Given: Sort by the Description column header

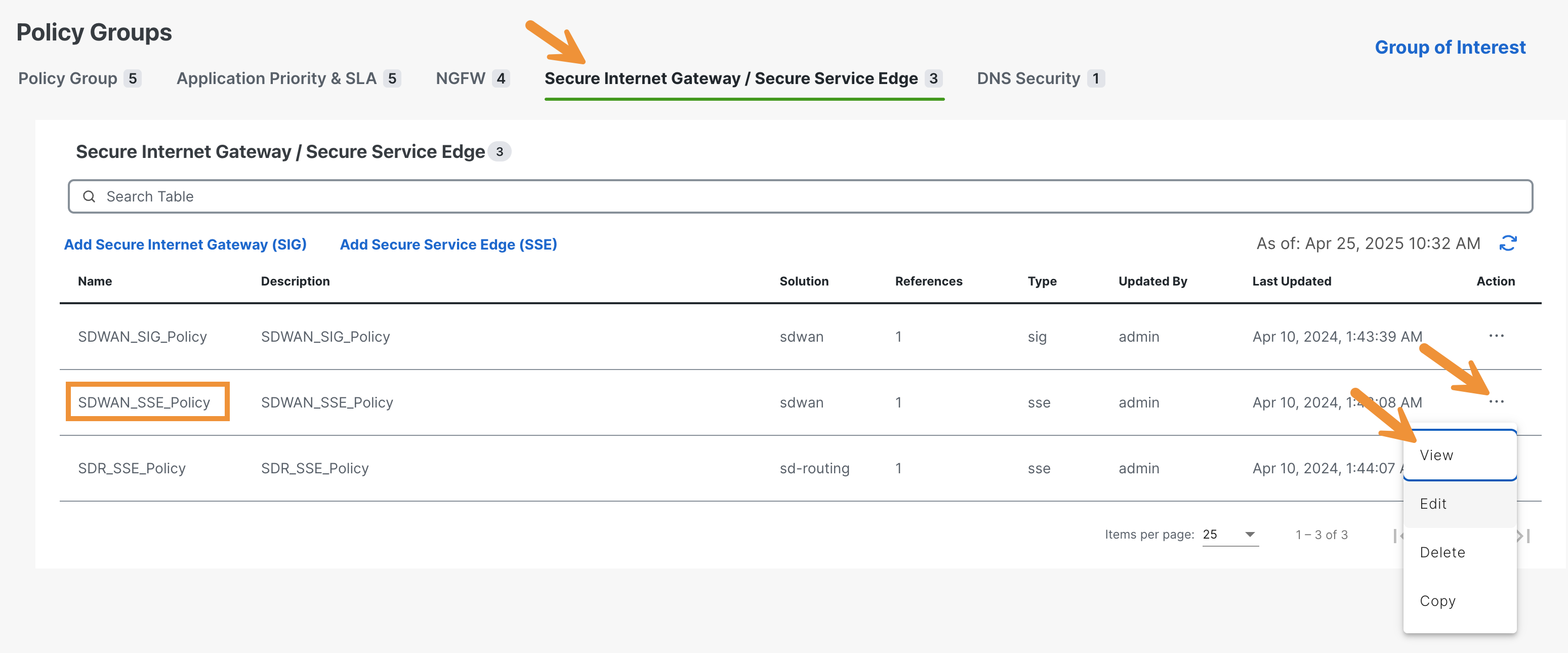Looking at the screenshot, I should click(x=295, y=281).
